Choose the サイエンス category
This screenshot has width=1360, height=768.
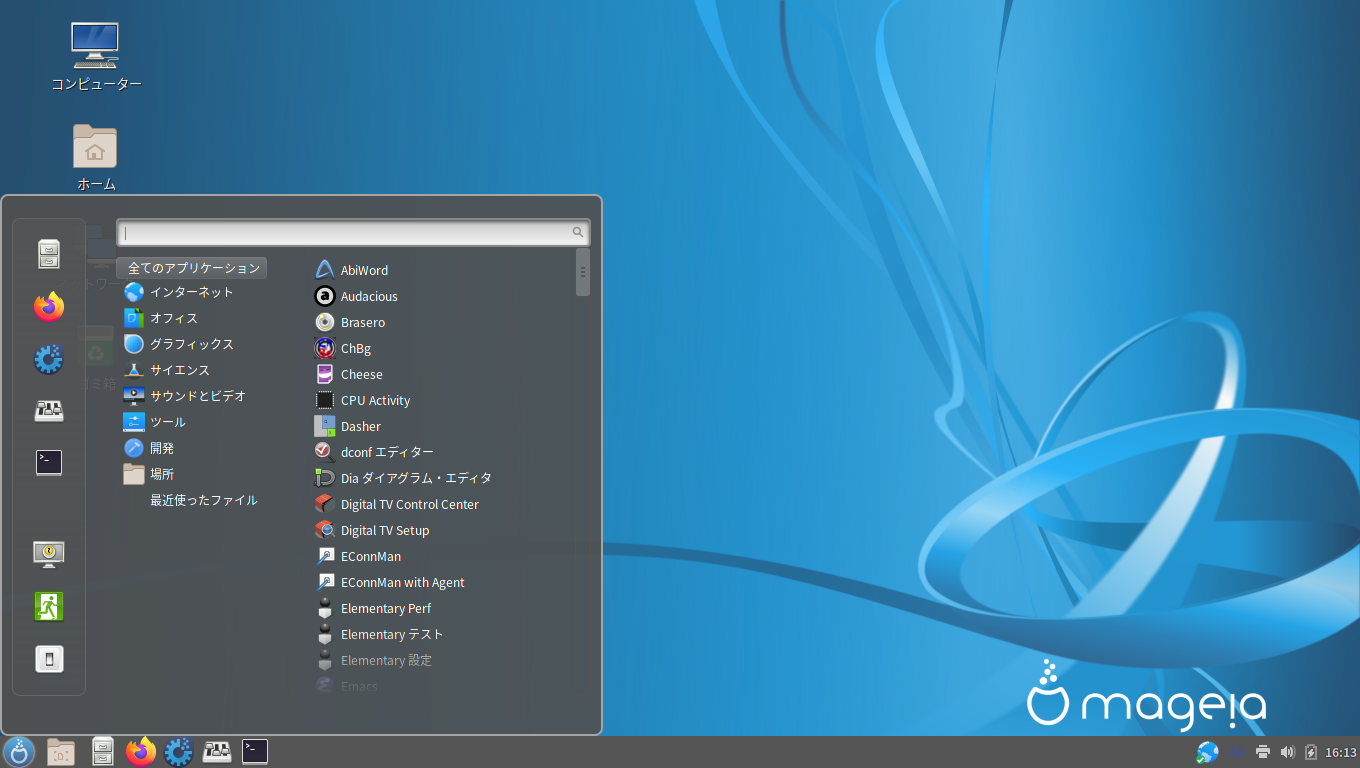(180, 370)
